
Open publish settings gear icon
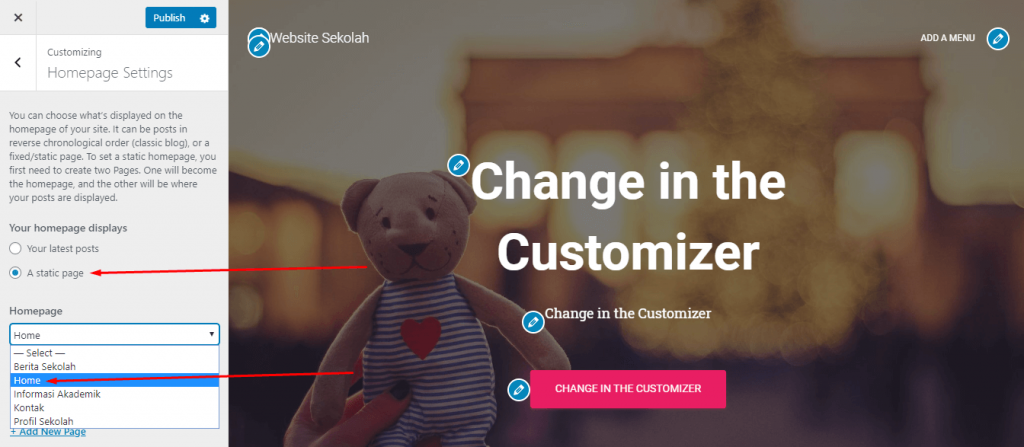[204, 18]
